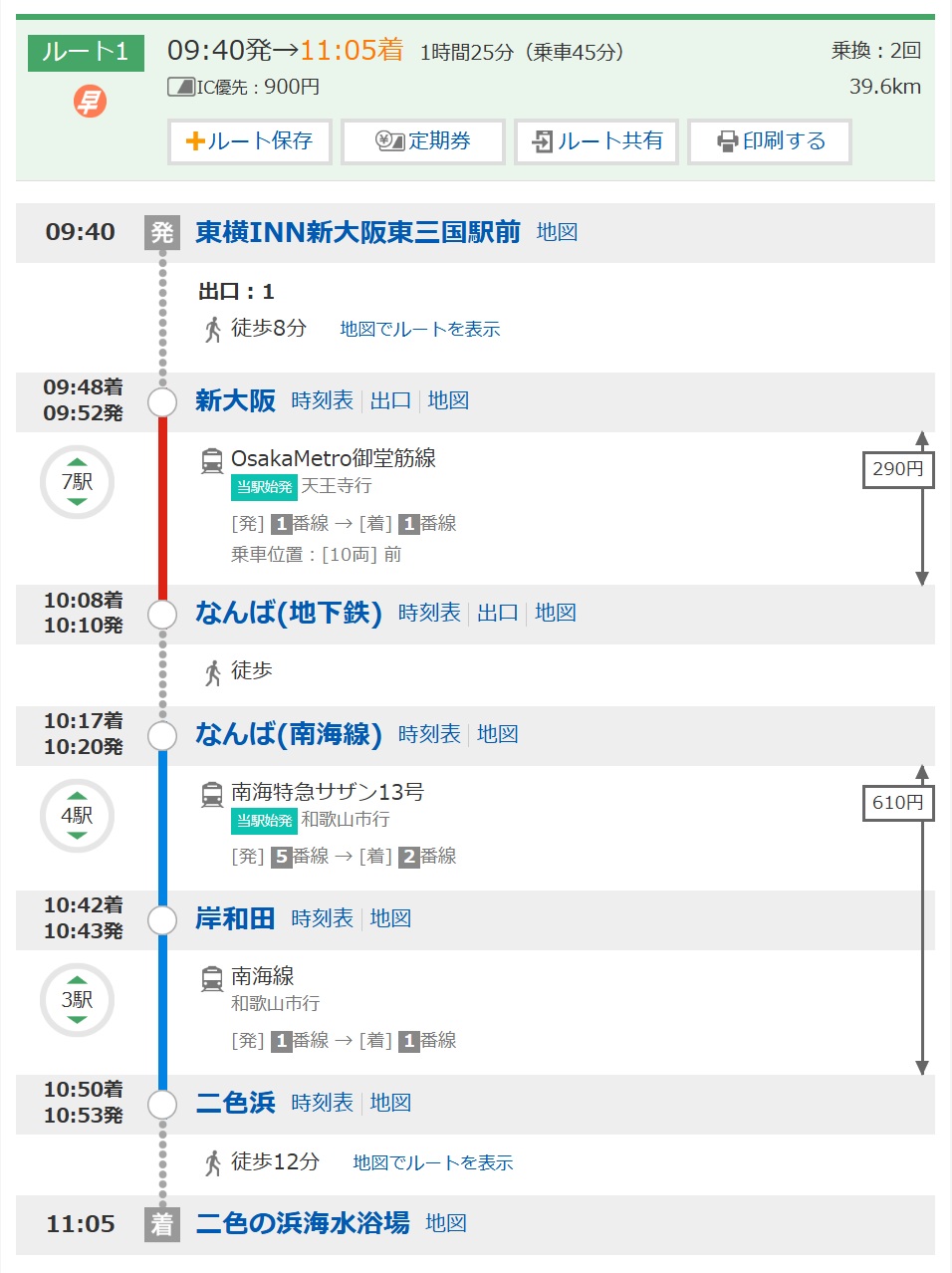Click 印刷する to print route
Image resolution: width=952 pixels, height=1273 pixels.
770,141
